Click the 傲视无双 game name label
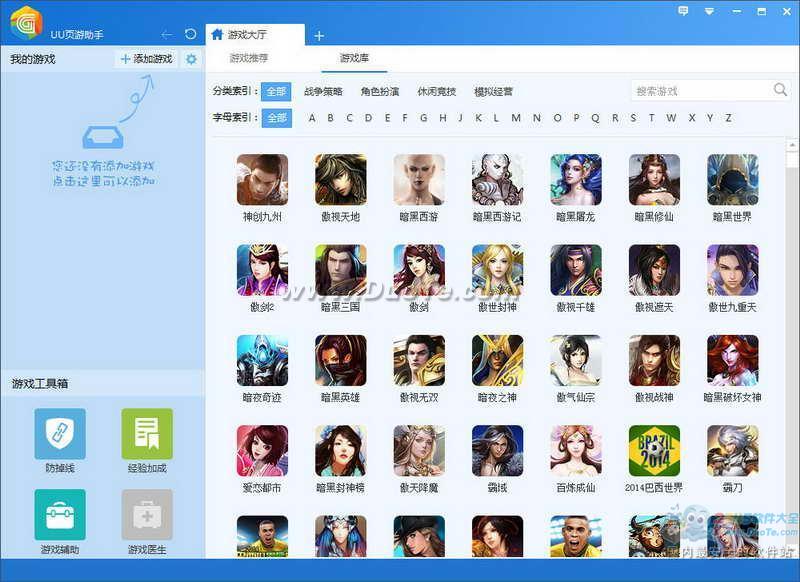The height and width of the screenshot is (582, 800). tap(419, 397)
